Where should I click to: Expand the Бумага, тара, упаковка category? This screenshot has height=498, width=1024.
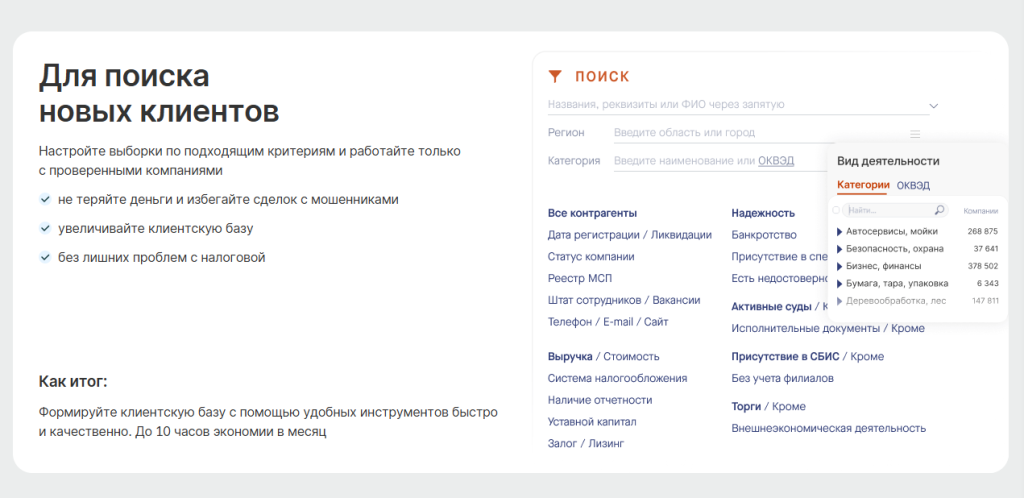point(839,283)
